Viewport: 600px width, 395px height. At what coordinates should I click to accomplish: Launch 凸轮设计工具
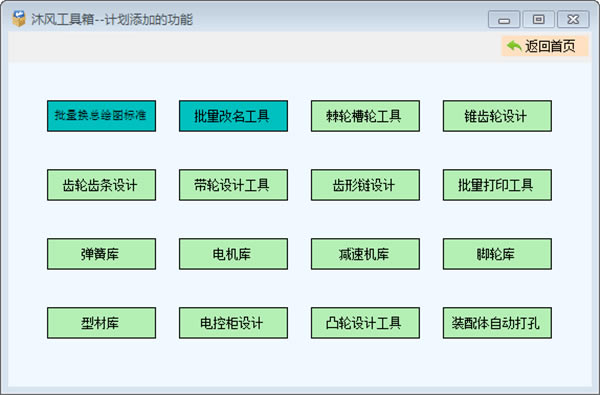(365, 323)
